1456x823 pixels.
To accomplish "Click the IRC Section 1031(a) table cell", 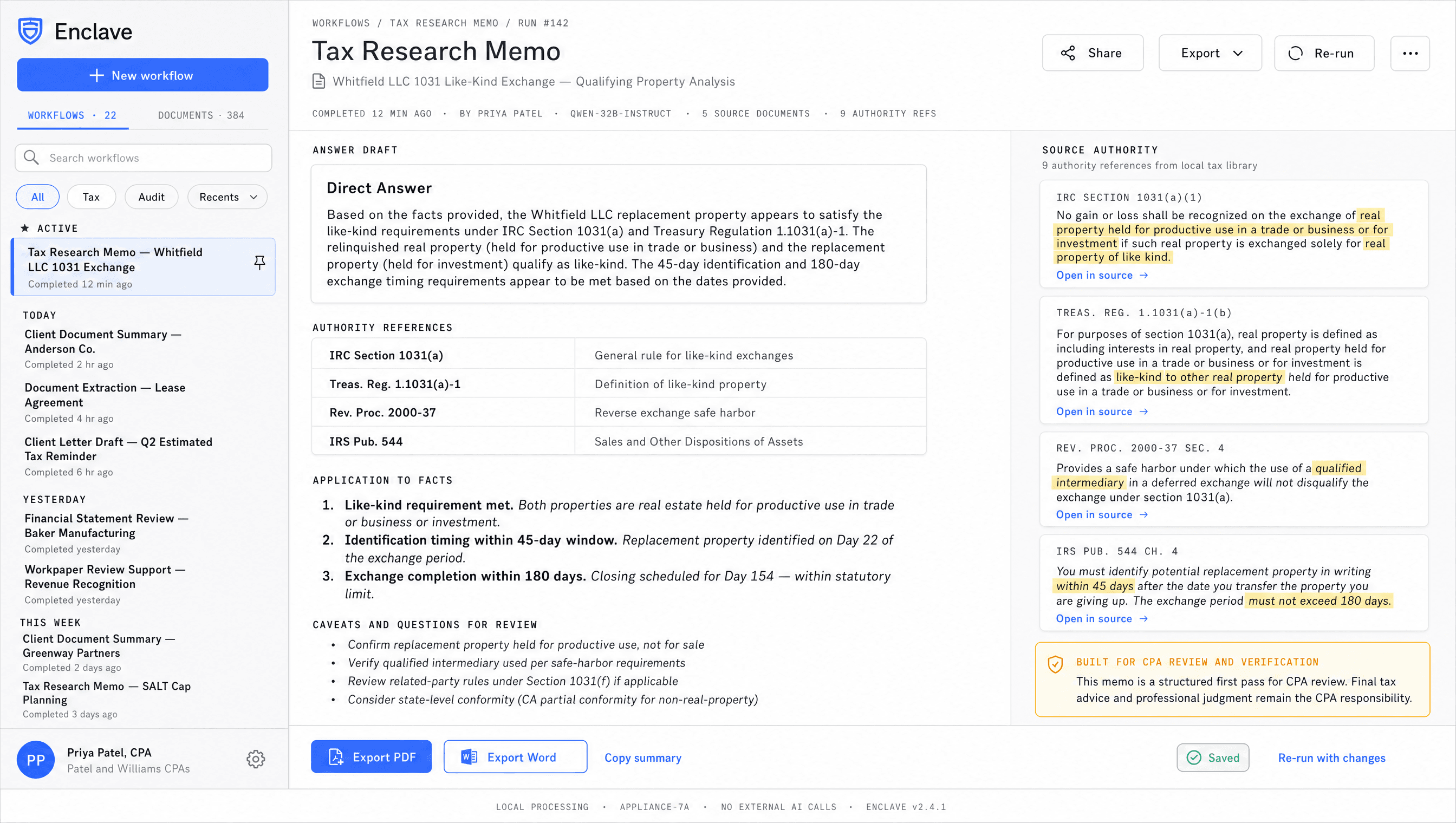I will pos(443,355).
